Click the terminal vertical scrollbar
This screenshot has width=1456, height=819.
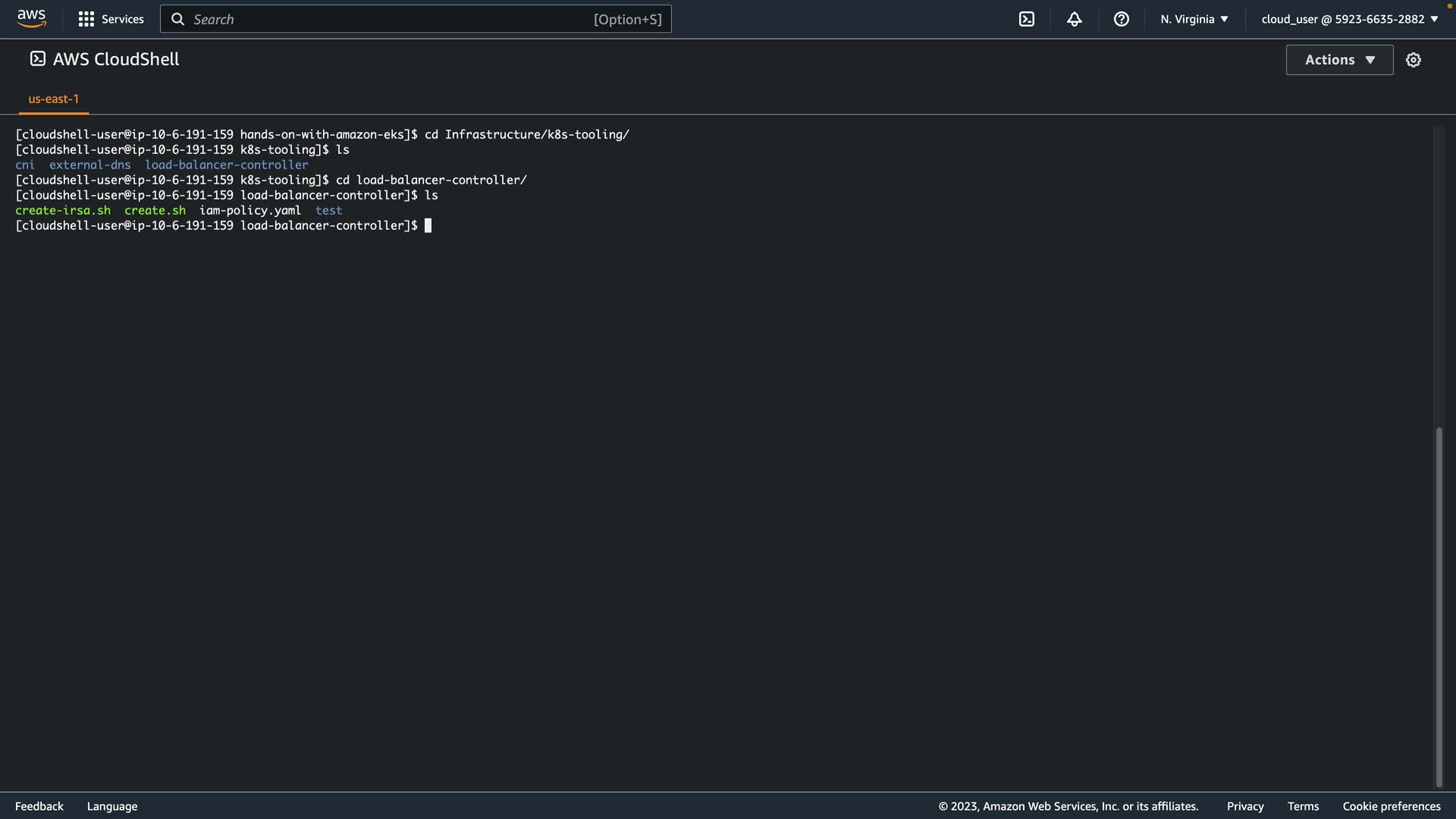point(1438,607)
